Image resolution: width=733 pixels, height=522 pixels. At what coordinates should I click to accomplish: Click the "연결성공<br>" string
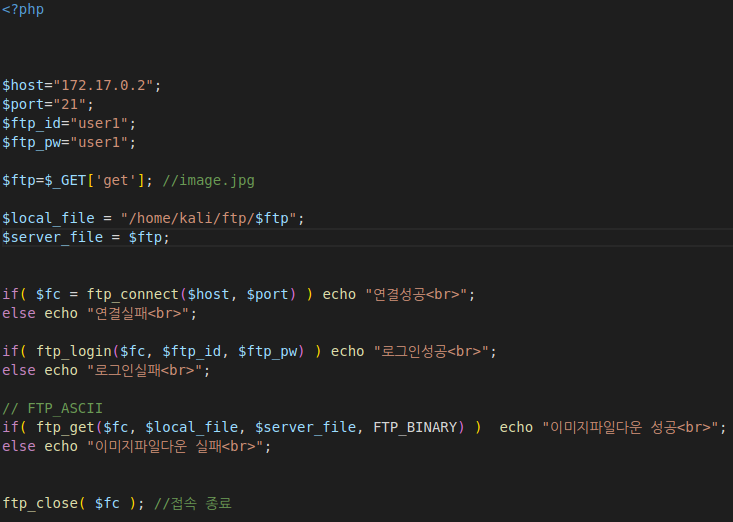click(x=416, y=294)
